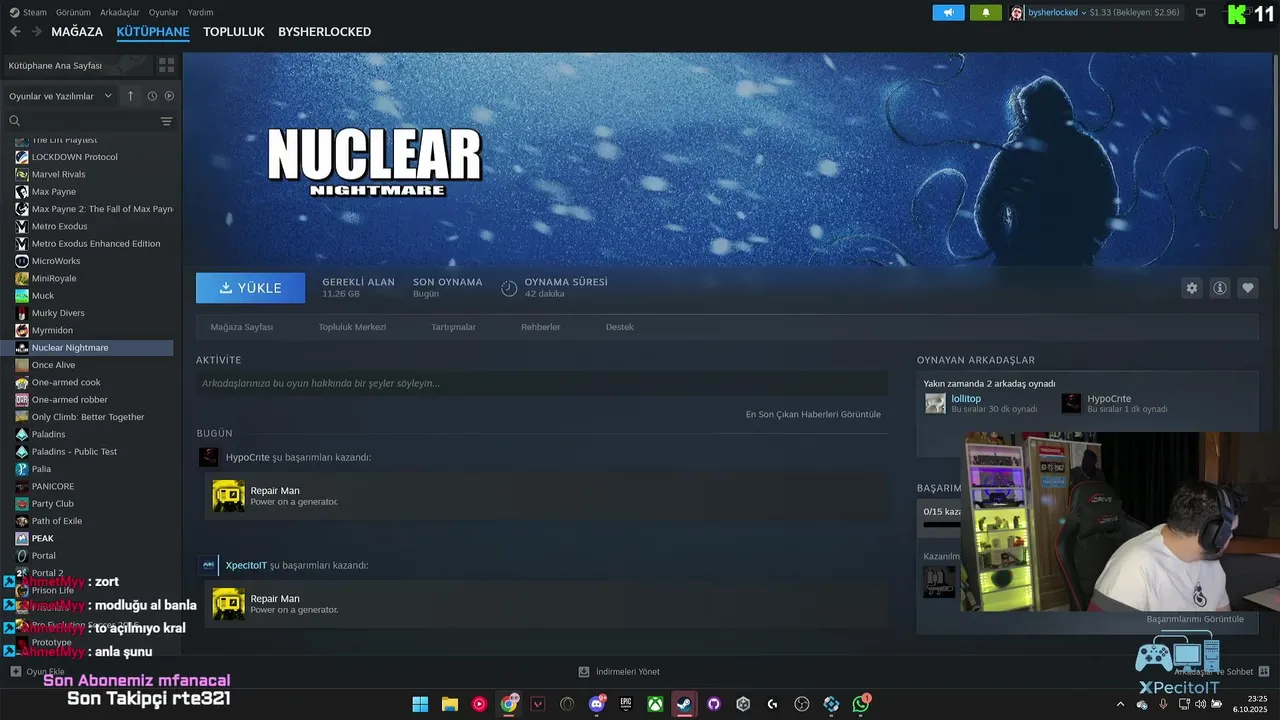Viewport: 1280px width, 720px height.
Task: Open the game info icon
Action: coord(1220,288)
